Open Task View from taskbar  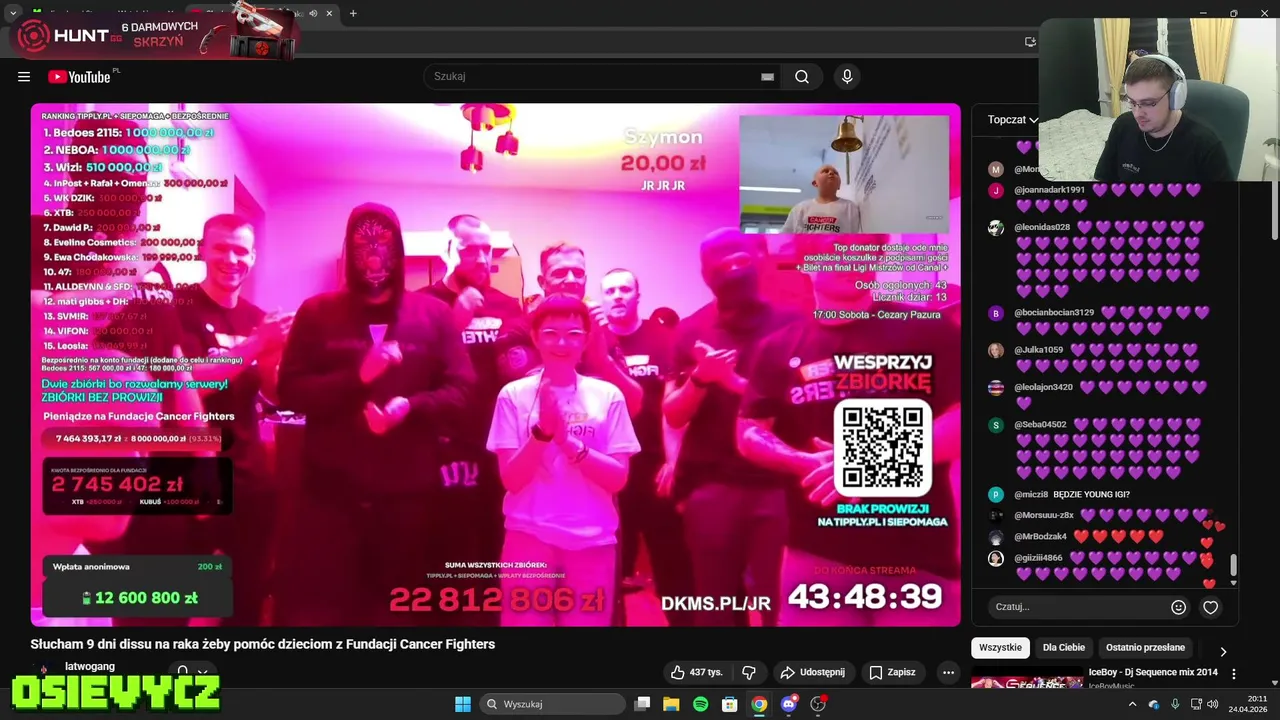pos(643,704)
